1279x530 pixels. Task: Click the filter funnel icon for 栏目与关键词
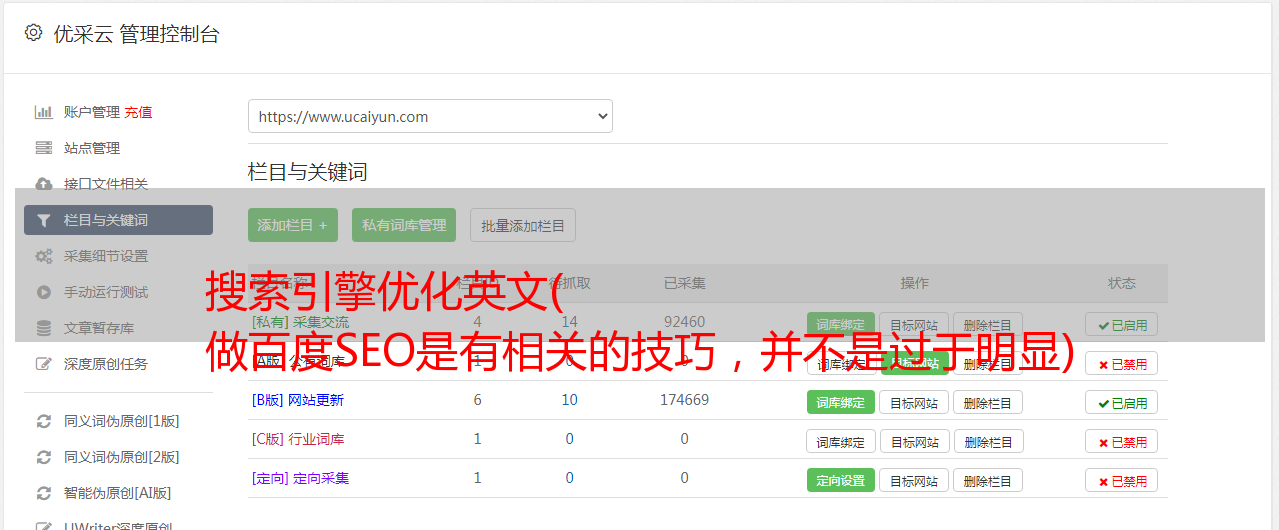click(x=44, y=220)
